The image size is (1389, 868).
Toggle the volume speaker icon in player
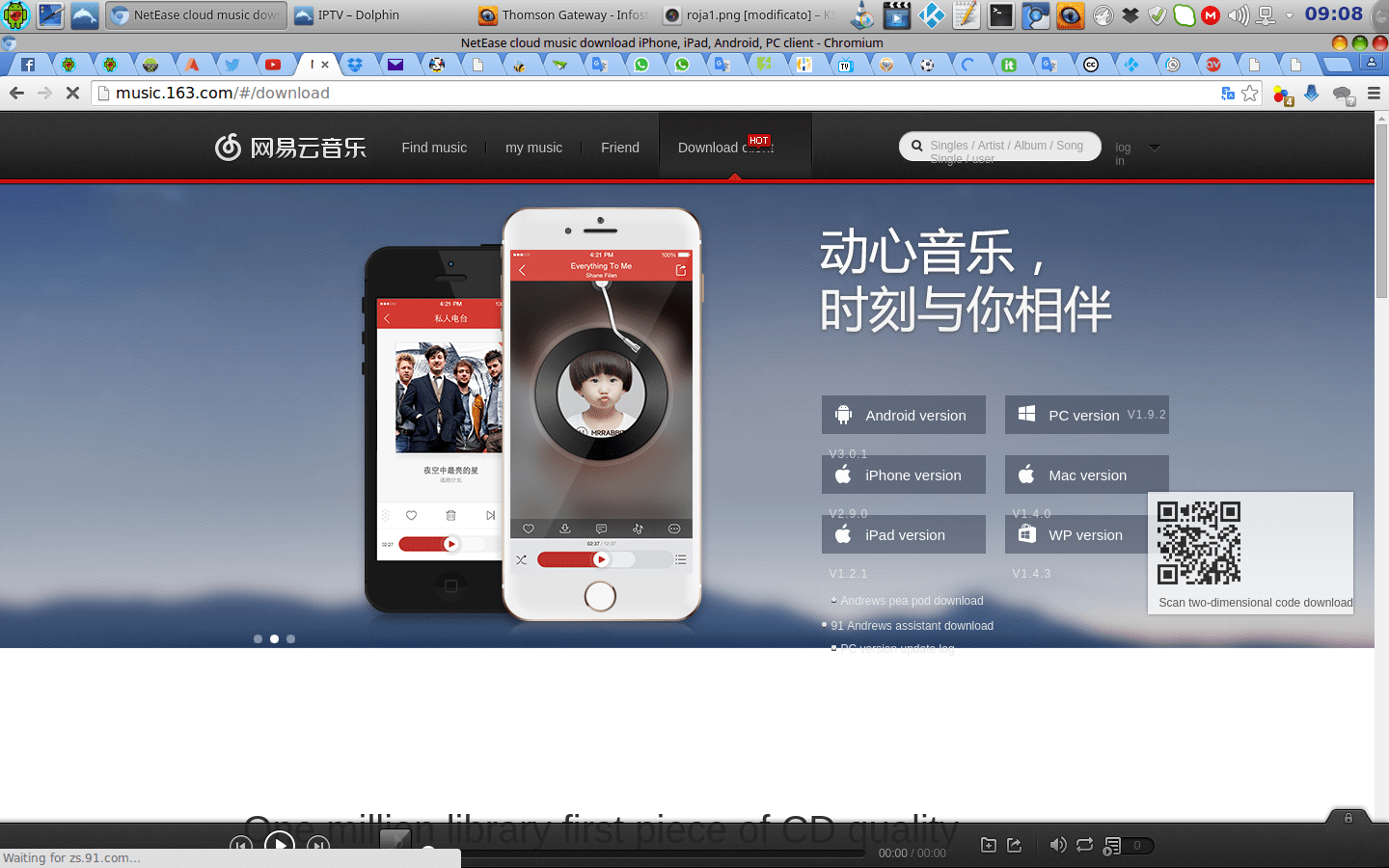(x=1058, y=845)
